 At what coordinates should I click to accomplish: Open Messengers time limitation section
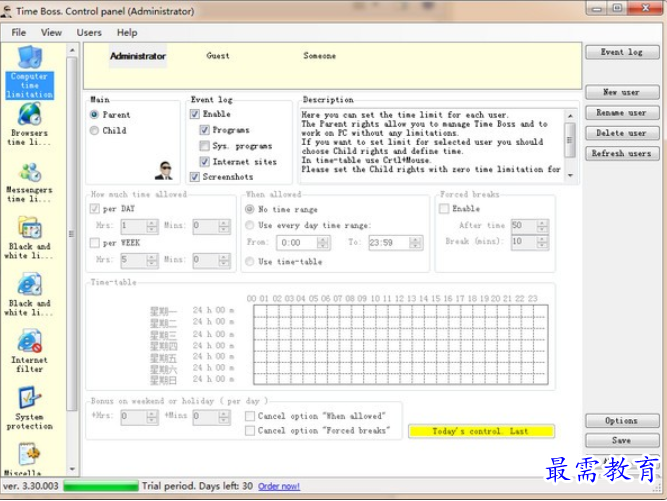coord(29,182)
